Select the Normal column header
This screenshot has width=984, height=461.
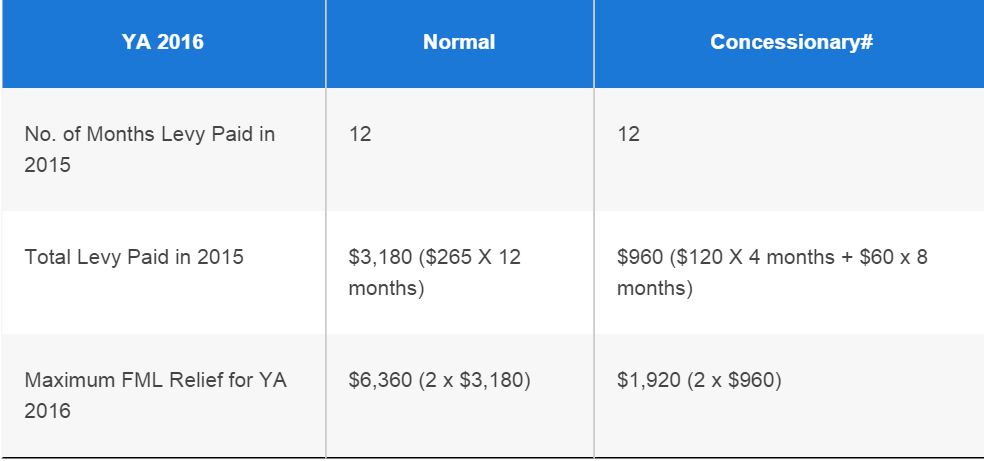459,43
